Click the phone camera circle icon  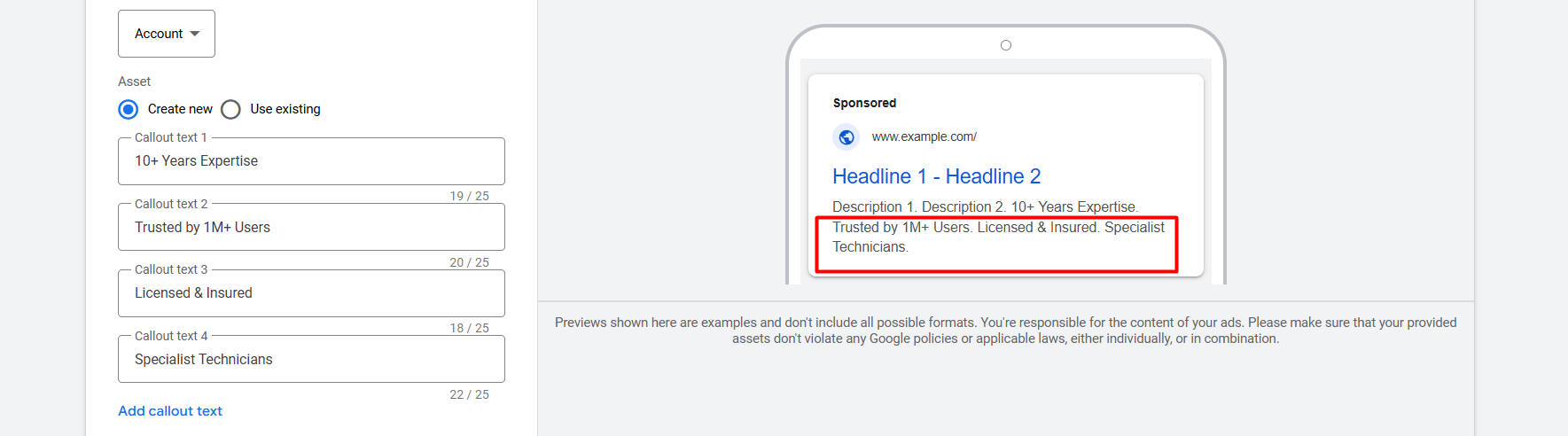pos(1005,45)
